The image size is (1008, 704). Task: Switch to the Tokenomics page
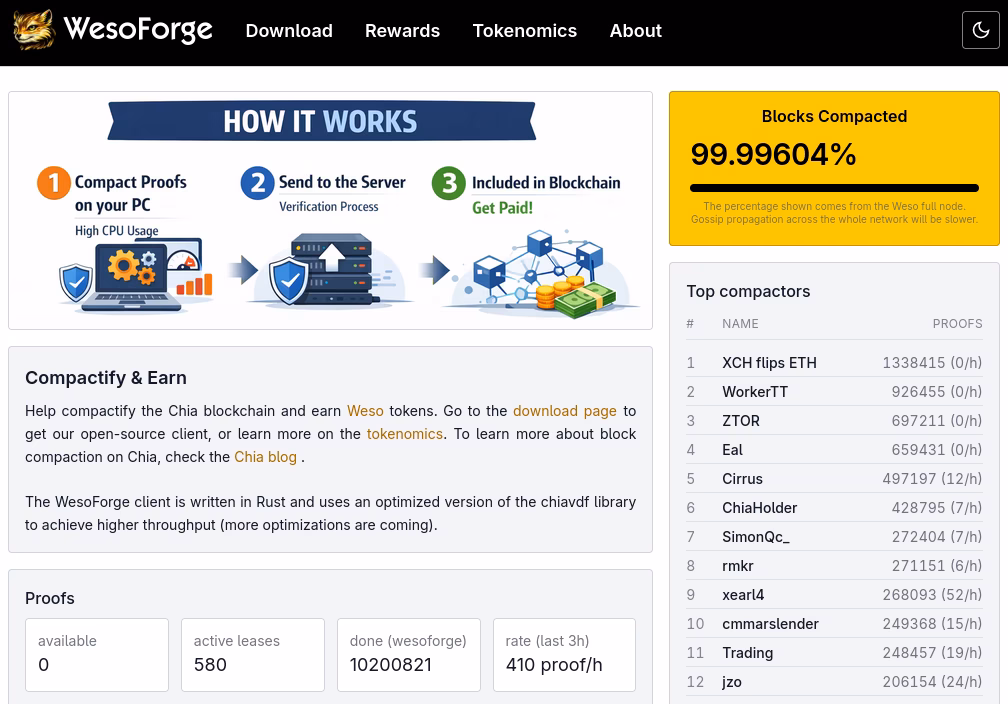click(524, 30)
